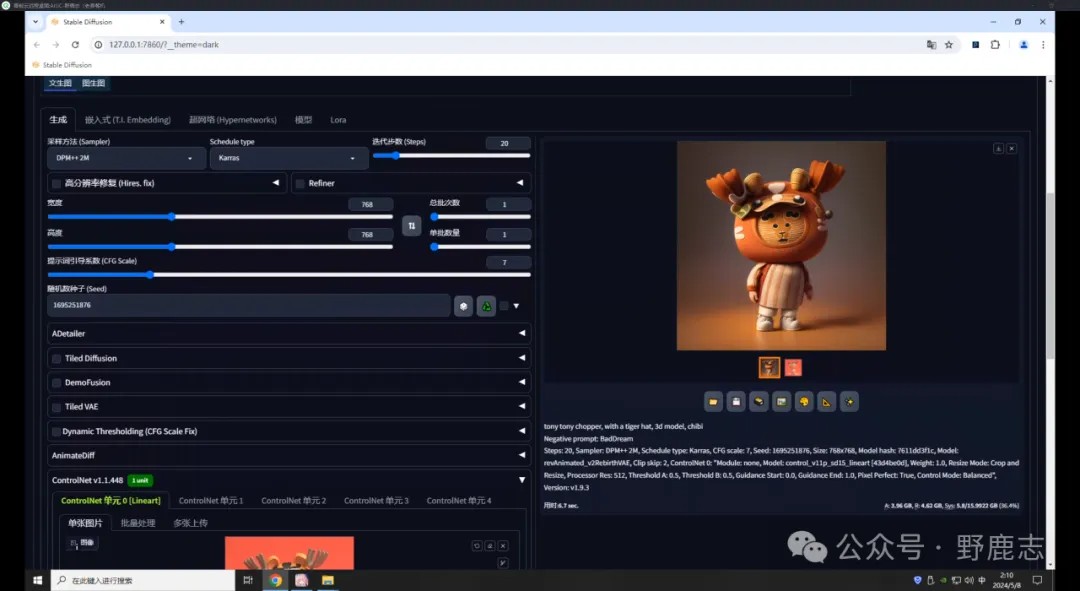Image resolution: width=1080 pixels, height=591 pixels.
Task: Open a new browser tab
Action: (x=181, y=22)
